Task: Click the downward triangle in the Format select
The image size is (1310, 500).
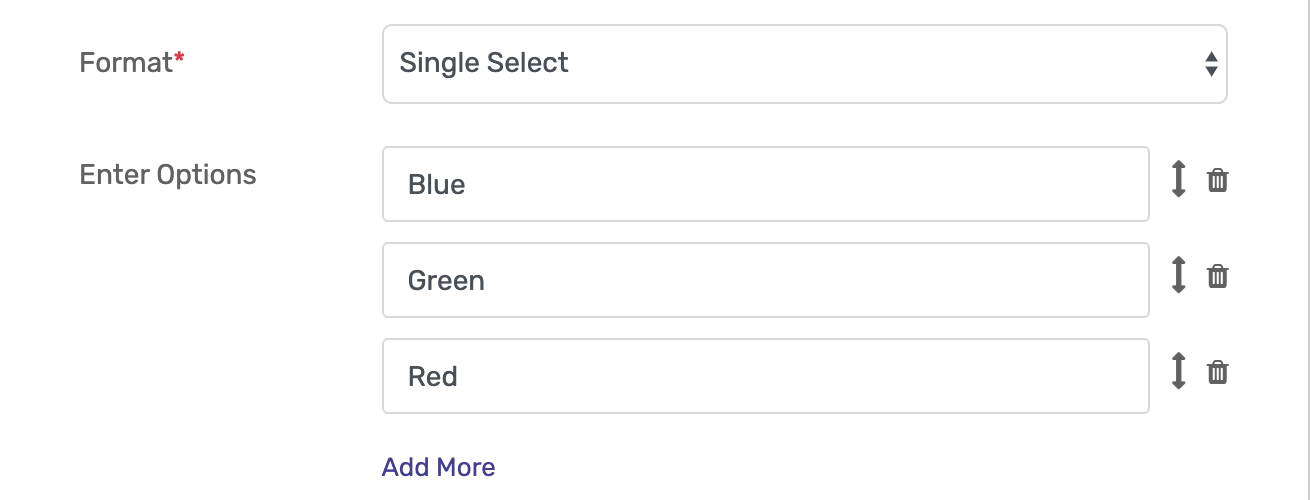Action: point(1211,71)
